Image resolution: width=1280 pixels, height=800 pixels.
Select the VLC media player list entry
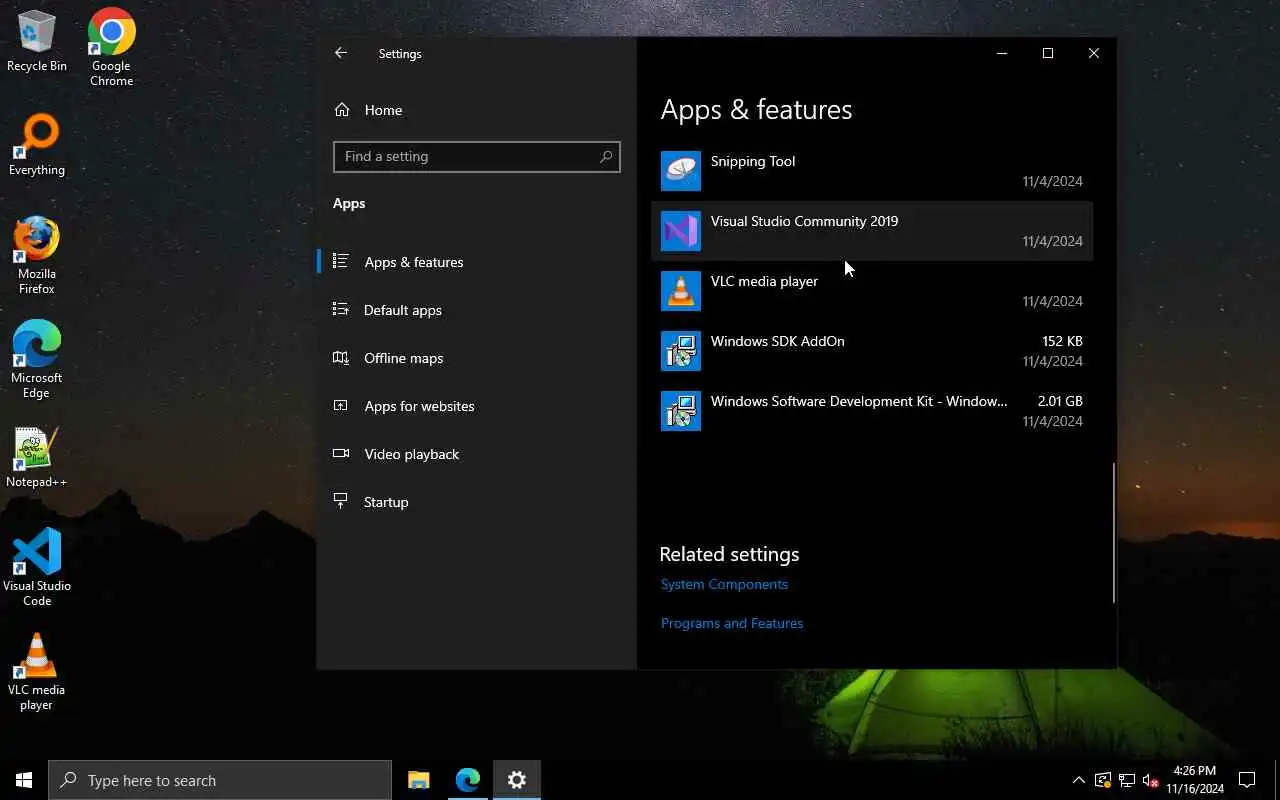coord(872,291)
